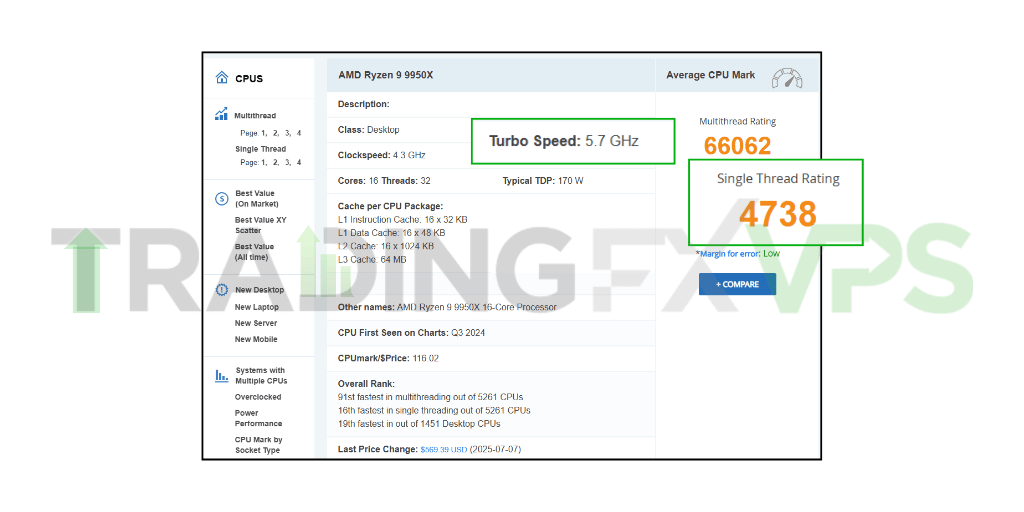This screenshot has height=512, width=1024.
Task: Click the Margin for error link
Action: pyautogui.click(x=731, y=253)
